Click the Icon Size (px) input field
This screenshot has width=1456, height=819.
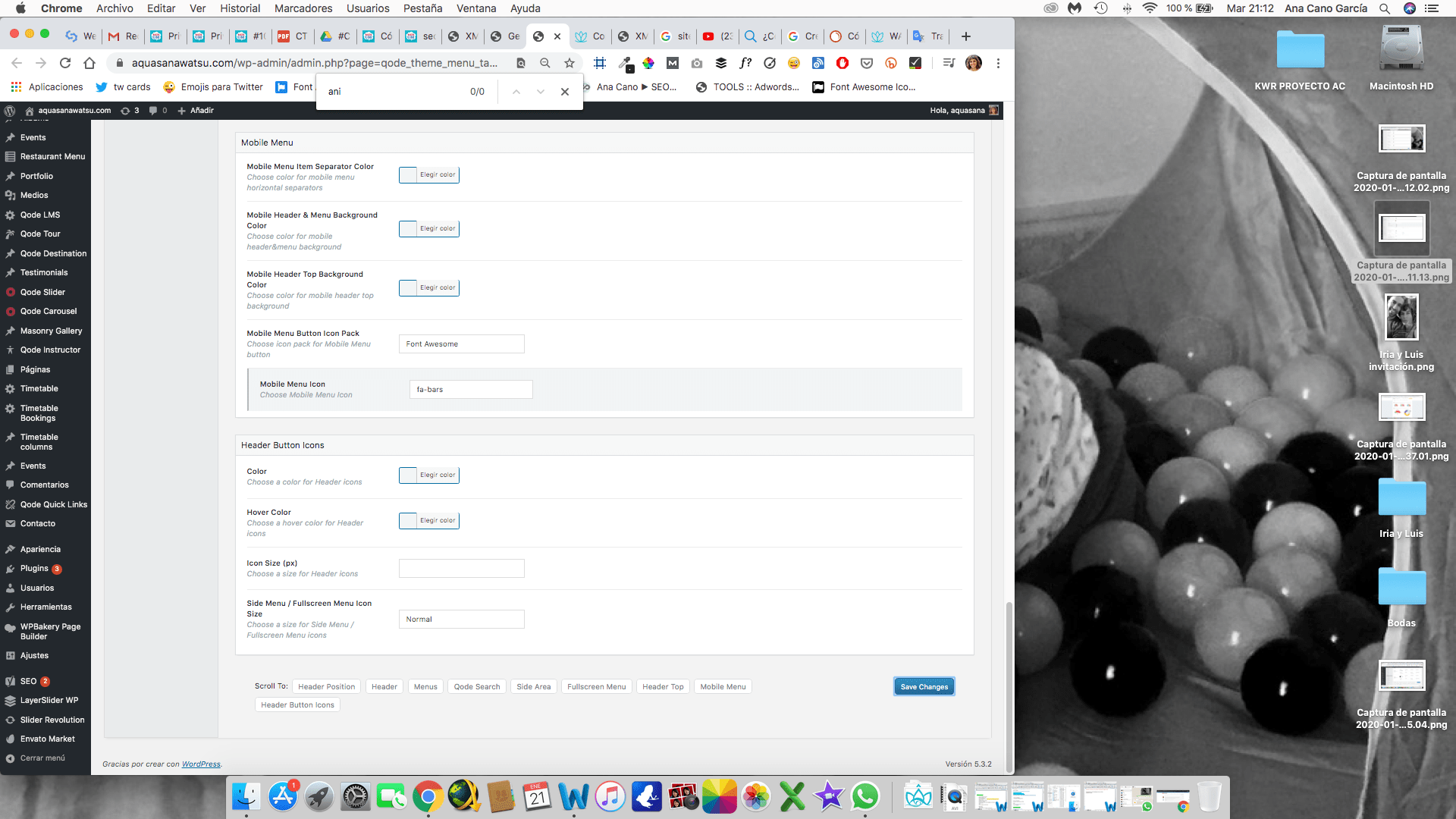(x=461, y=569)
